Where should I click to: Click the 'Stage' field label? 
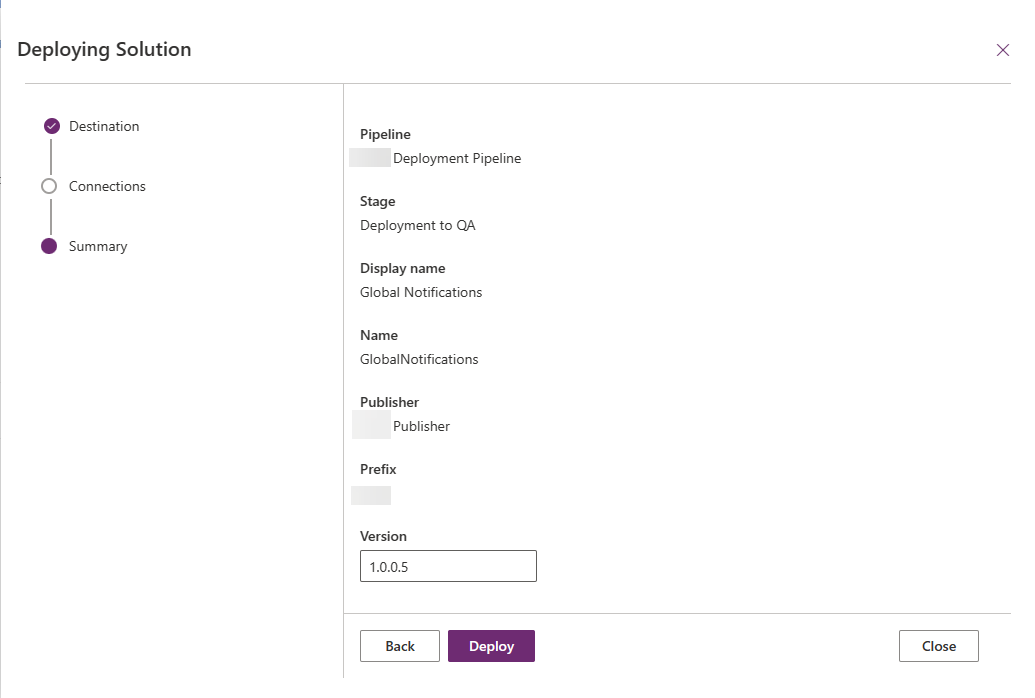click(x=378, y=201)
